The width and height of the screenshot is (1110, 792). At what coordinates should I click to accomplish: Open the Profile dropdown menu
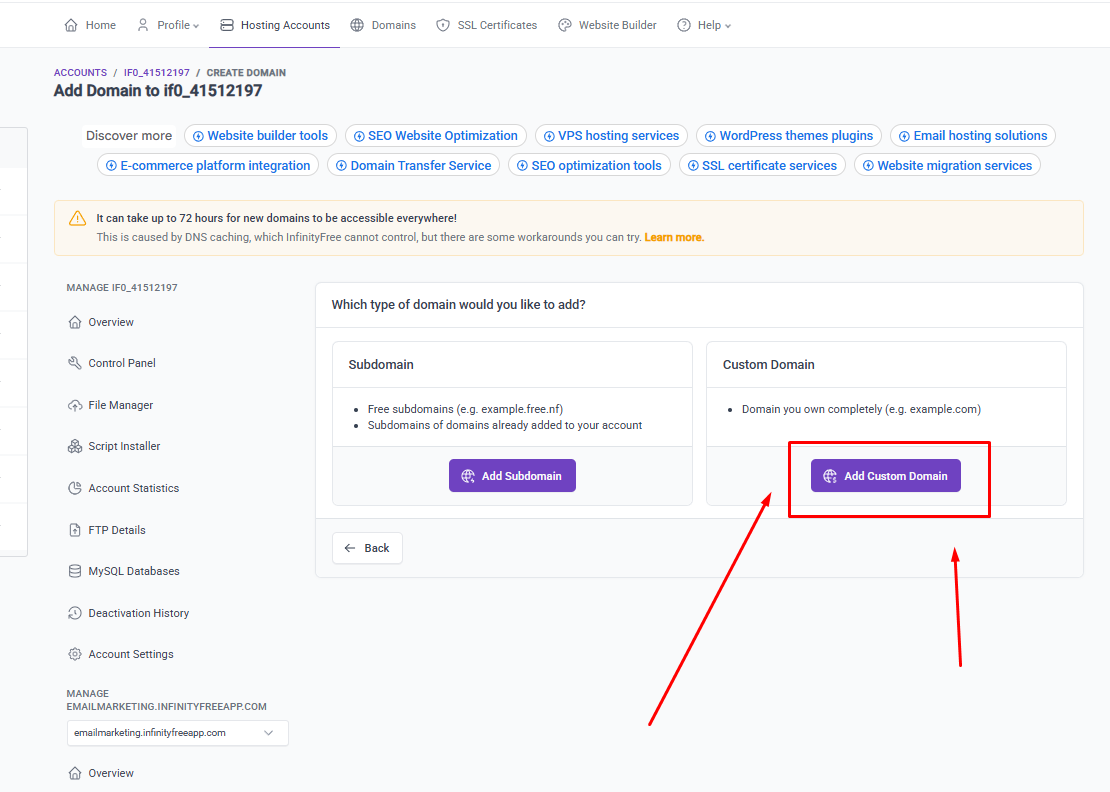[168, 25]
